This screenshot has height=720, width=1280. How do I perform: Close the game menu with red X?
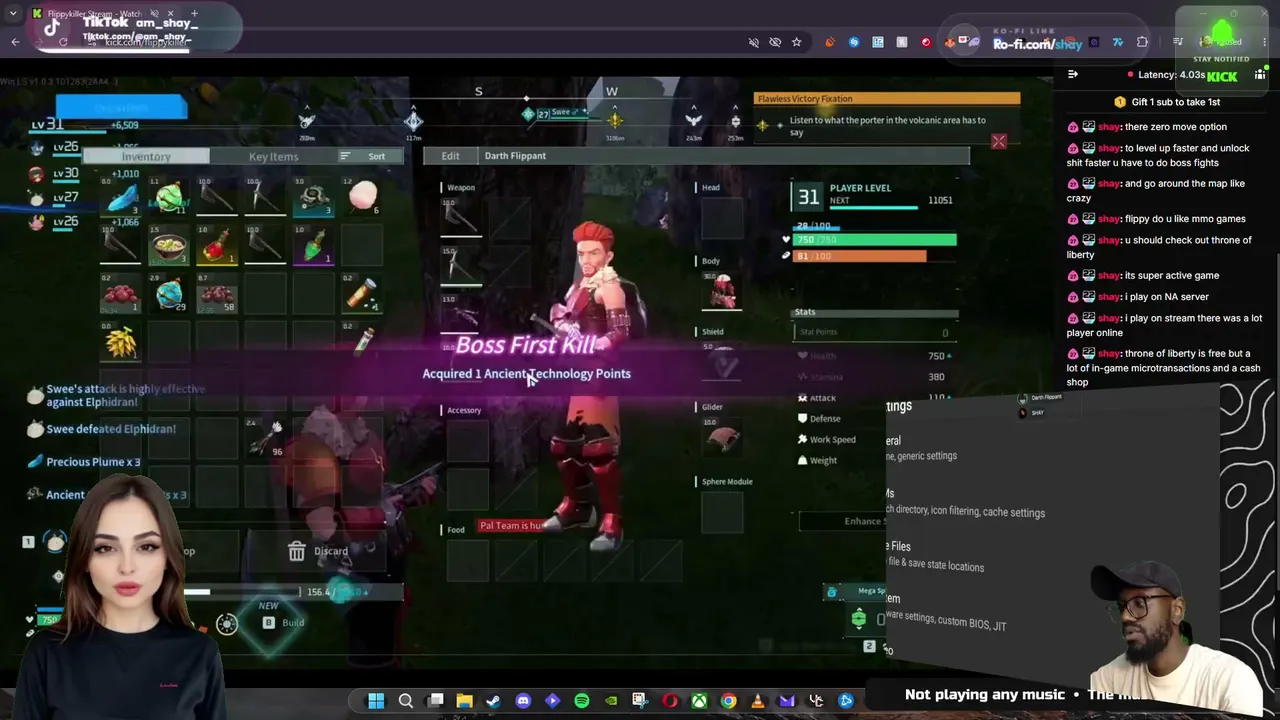pyautogui.click(x=998, y=142)
